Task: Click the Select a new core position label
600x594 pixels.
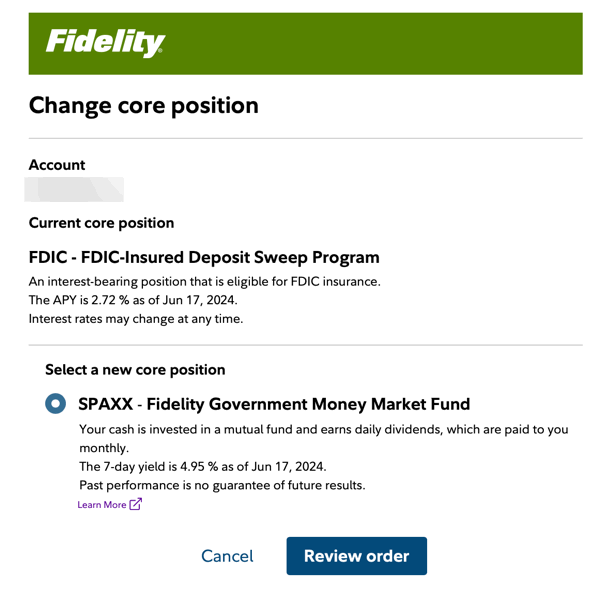Action: [135, 369]
